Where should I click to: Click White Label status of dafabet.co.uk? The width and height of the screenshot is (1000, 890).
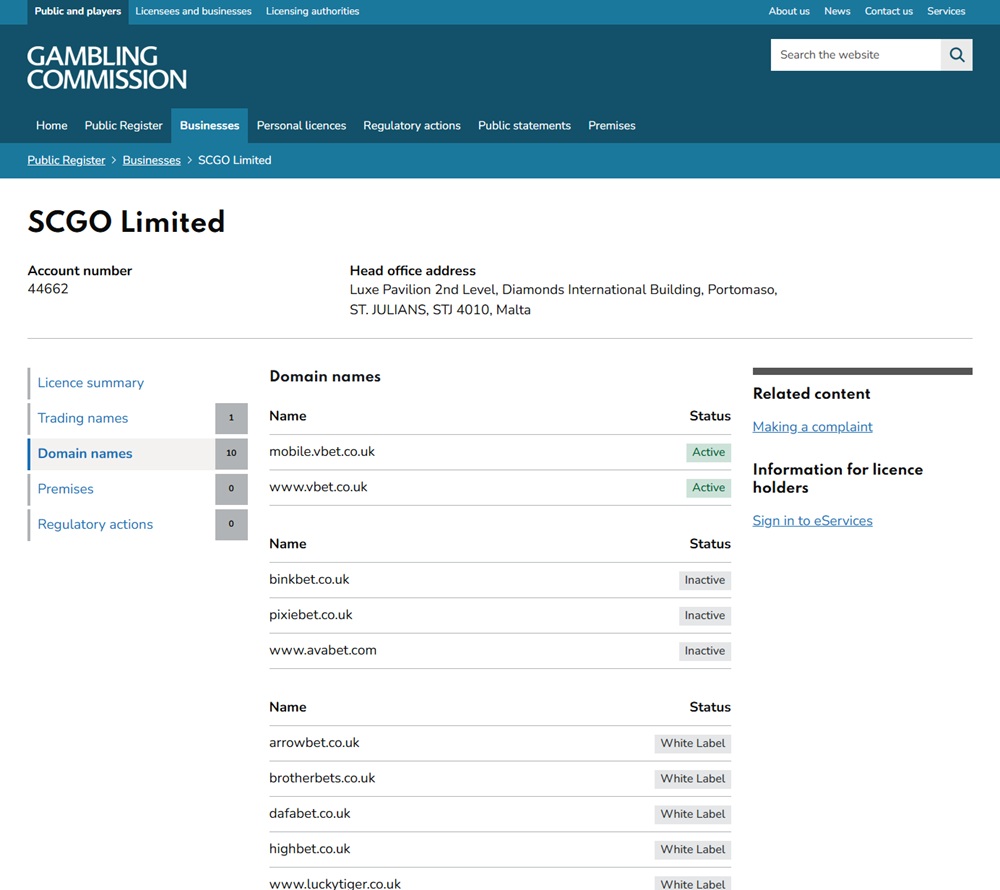pos(693,814)
